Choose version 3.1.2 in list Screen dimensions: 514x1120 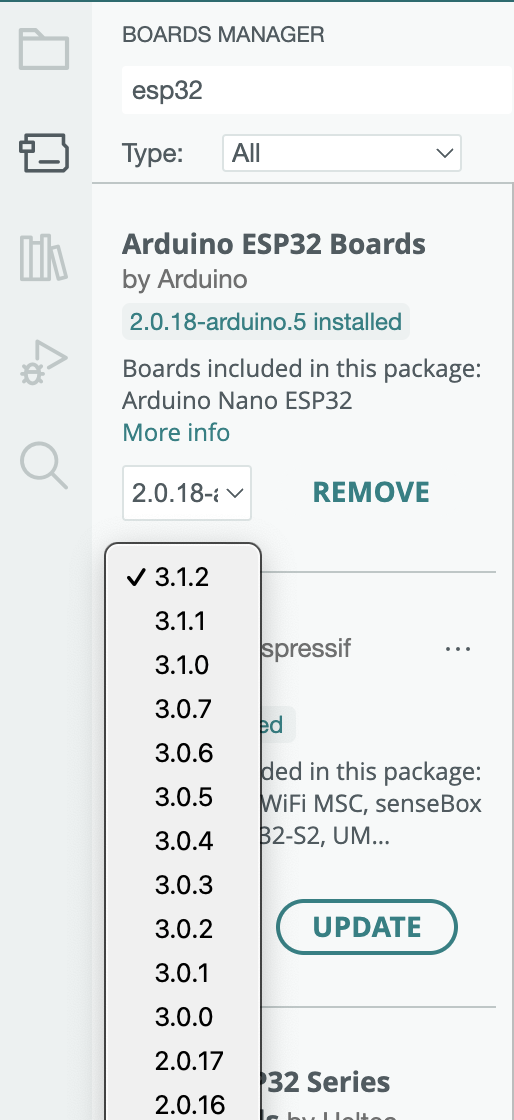click(x=183, y=577)
